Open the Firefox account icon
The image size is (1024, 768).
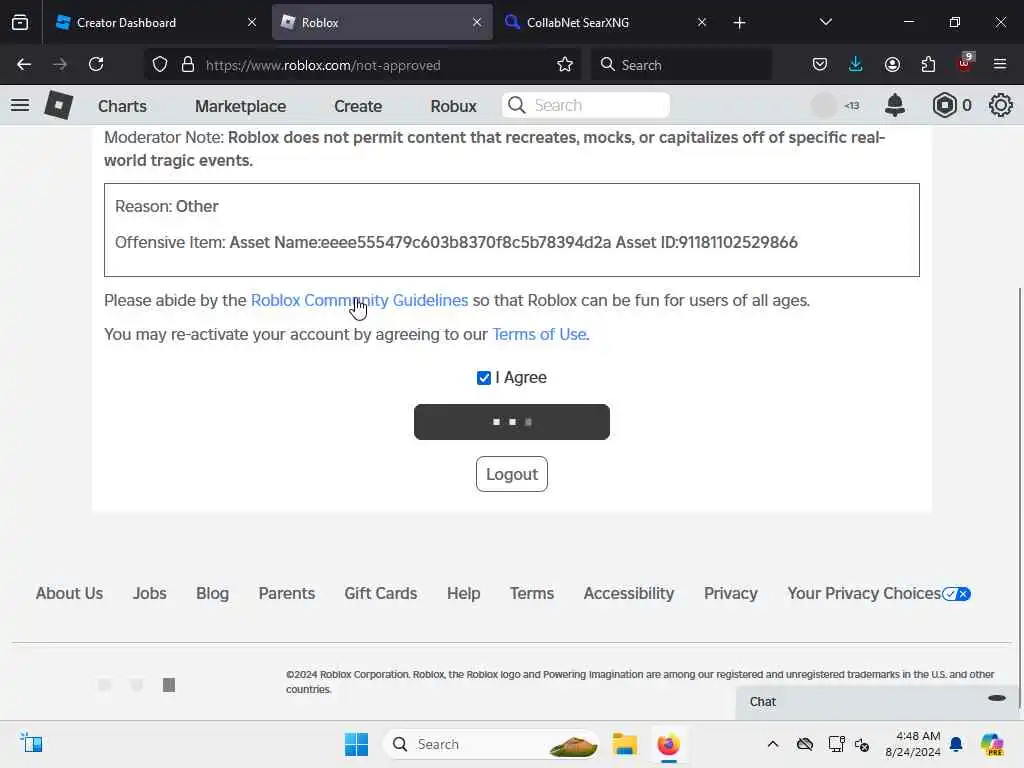click(x=892, y=65)
